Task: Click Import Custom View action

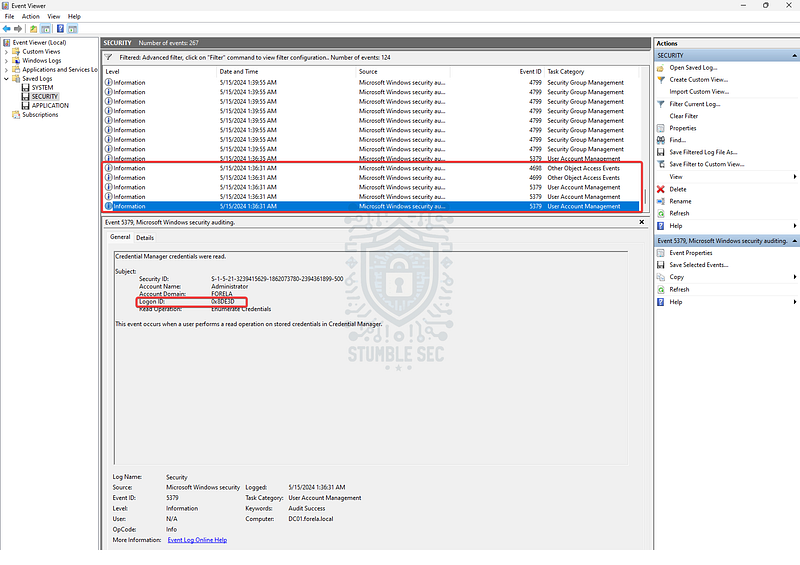Action: pos(699,92)
